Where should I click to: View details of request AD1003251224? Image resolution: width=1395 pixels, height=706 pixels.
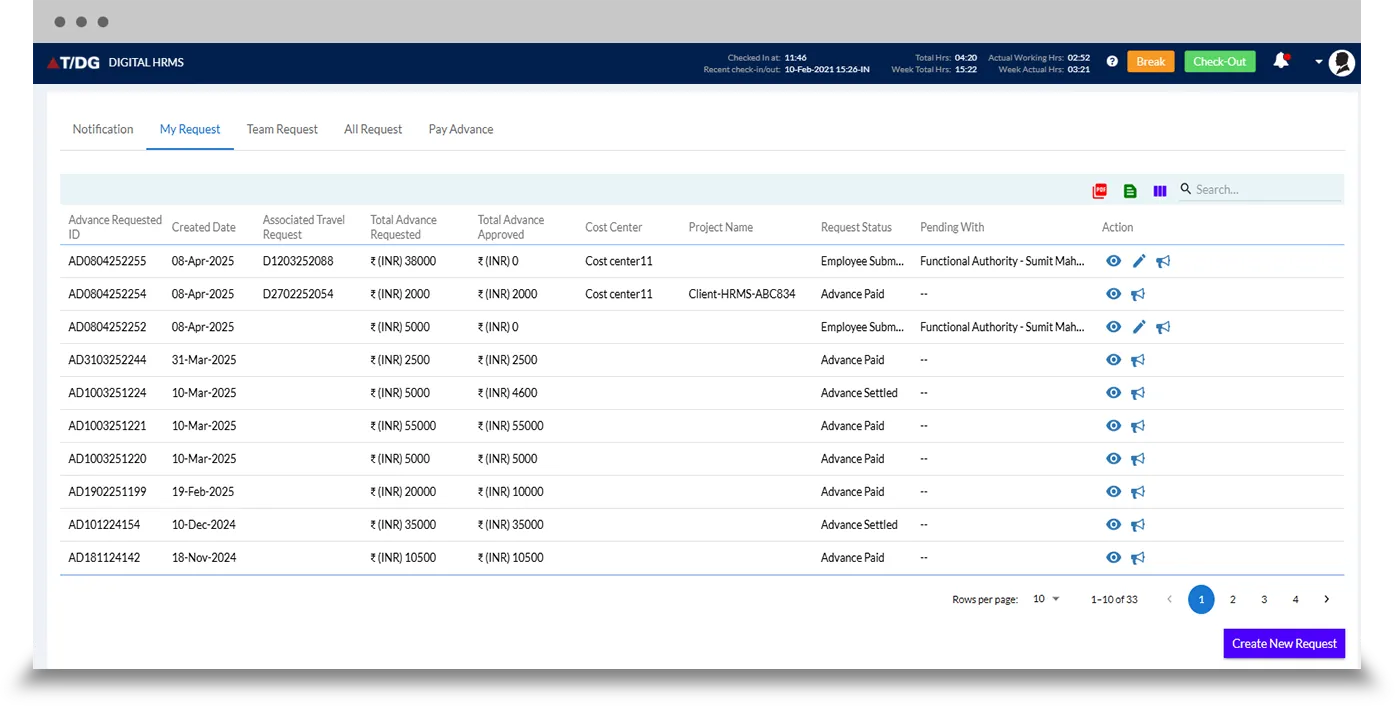pos(1114,393)
